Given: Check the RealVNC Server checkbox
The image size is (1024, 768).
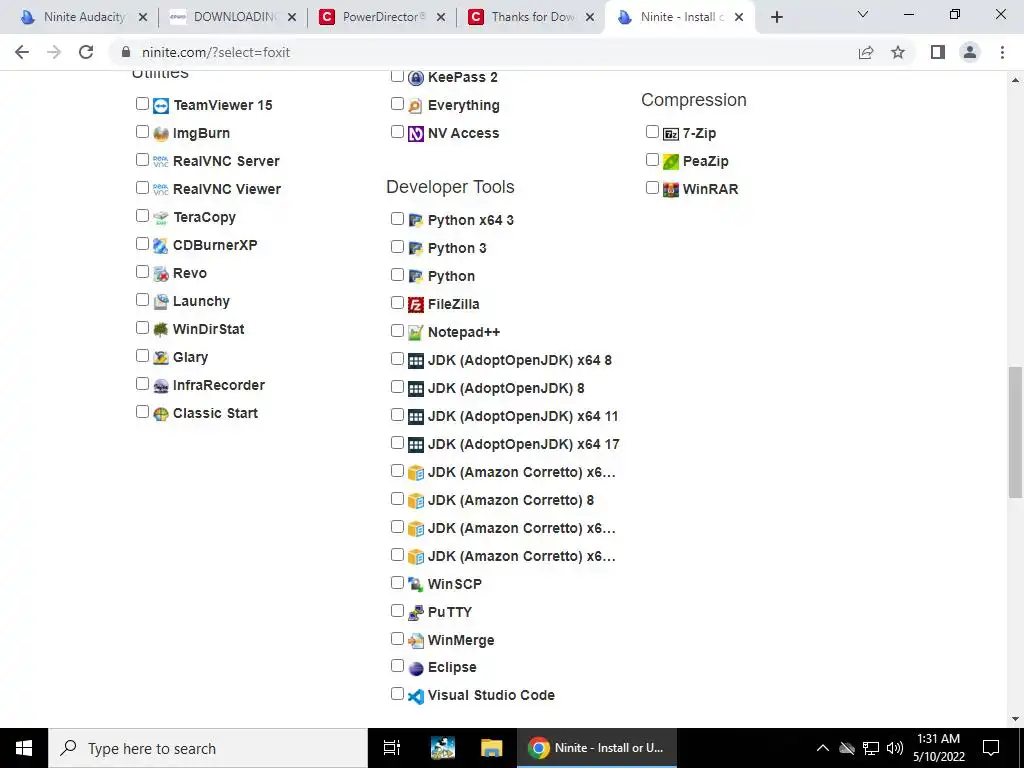Looking at the screenshot, I should coord(142,159).
